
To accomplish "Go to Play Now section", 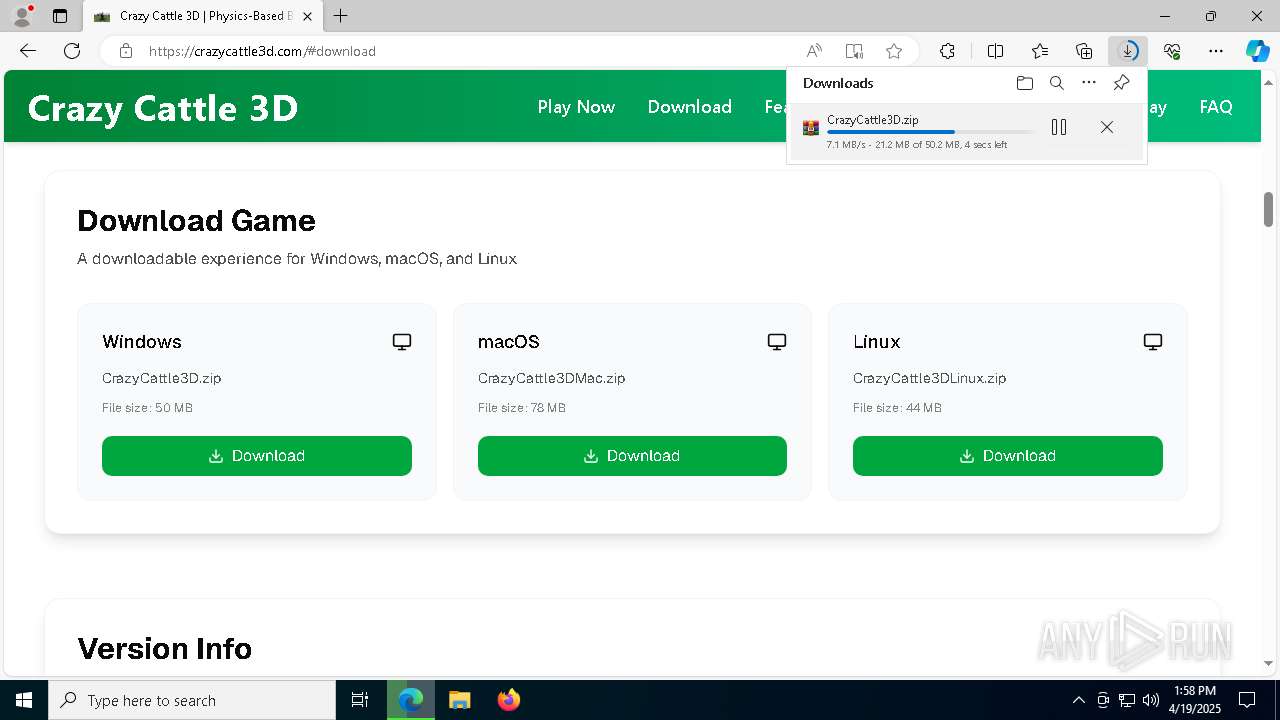I will click(x=576, y=107).
